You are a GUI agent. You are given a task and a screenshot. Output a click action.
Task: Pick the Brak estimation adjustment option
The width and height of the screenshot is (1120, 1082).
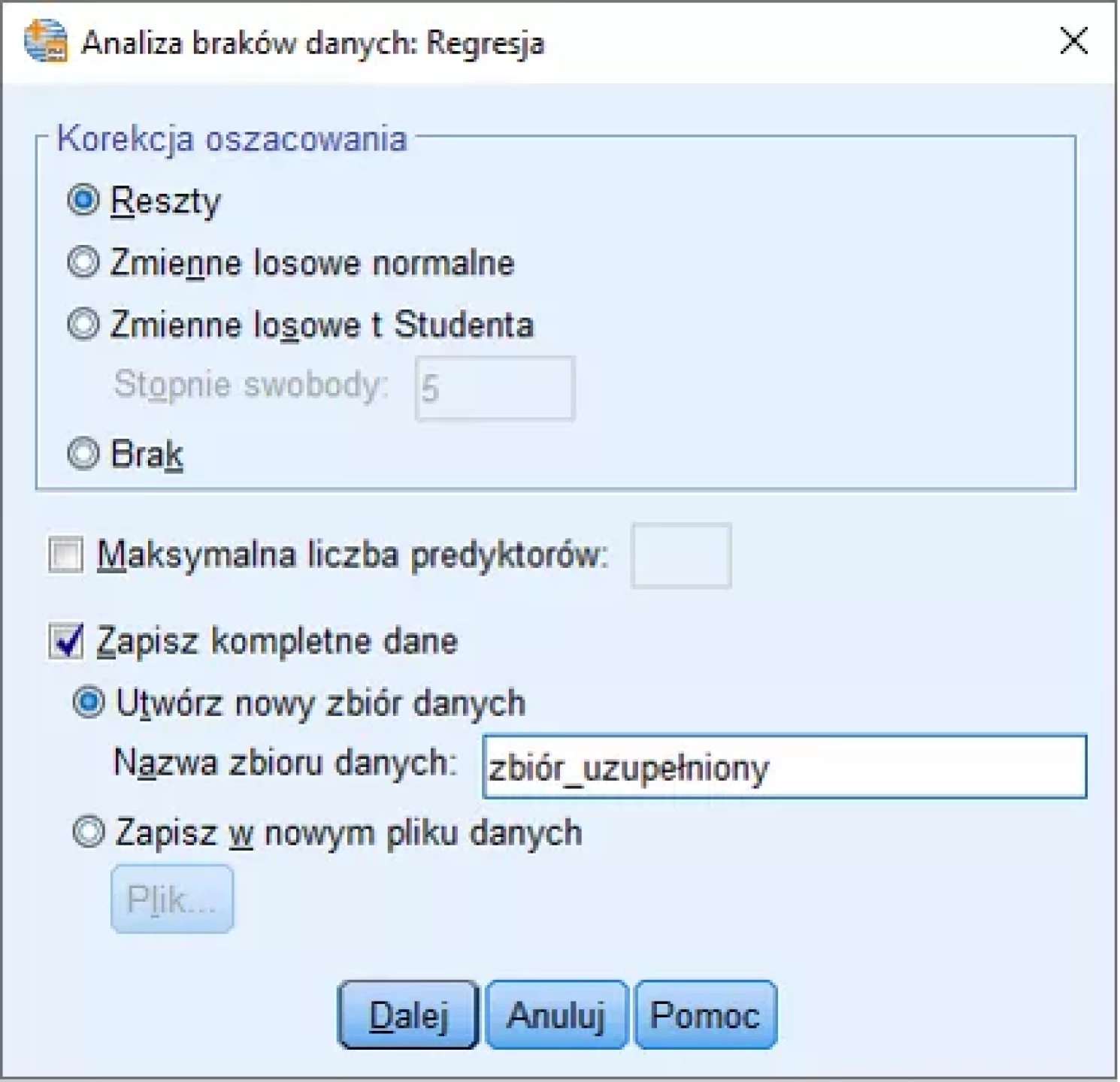pyautogui.click(x=83, y=454)
